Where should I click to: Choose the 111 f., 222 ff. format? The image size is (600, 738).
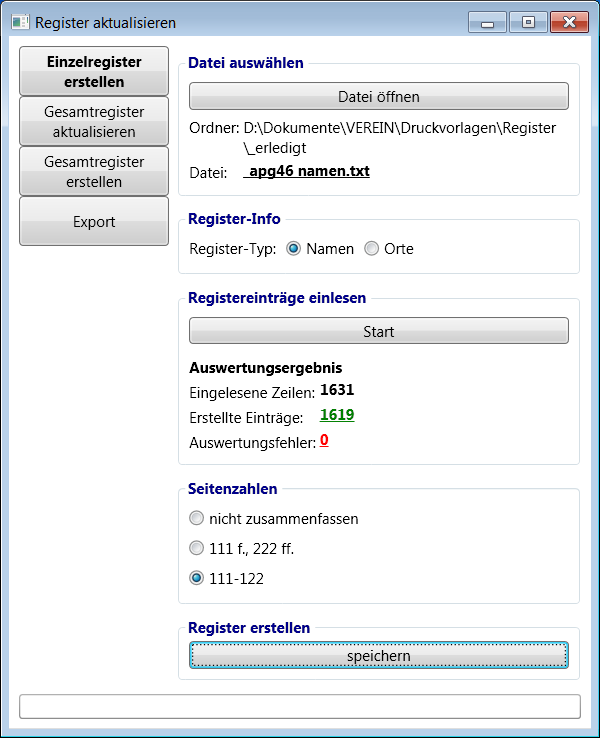tap(197, 548)
